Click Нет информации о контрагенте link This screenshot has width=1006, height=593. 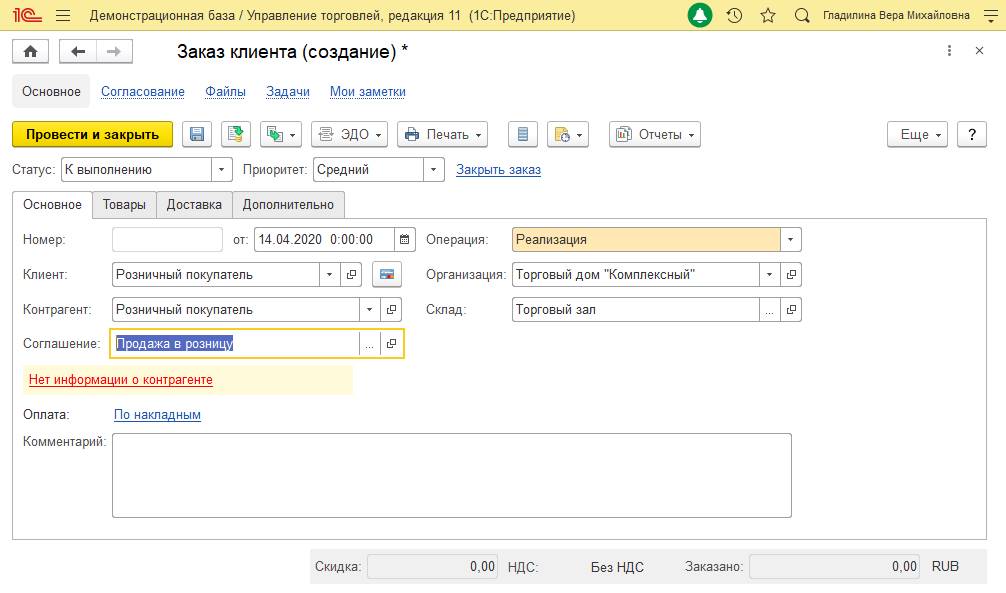[121, 380]
